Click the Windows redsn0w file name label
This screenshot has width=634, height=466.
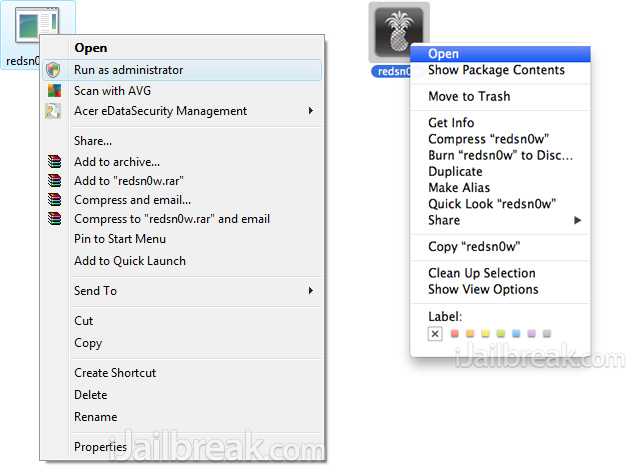tap(22, 61)
